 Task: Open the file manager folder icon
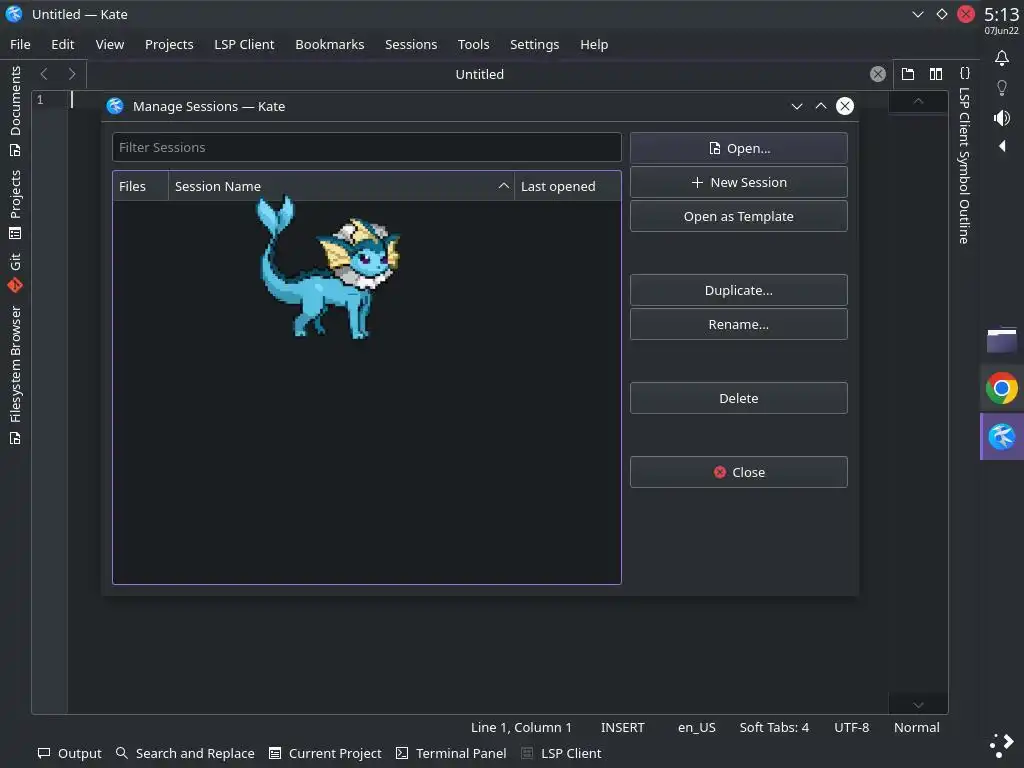coord(1002,340)
